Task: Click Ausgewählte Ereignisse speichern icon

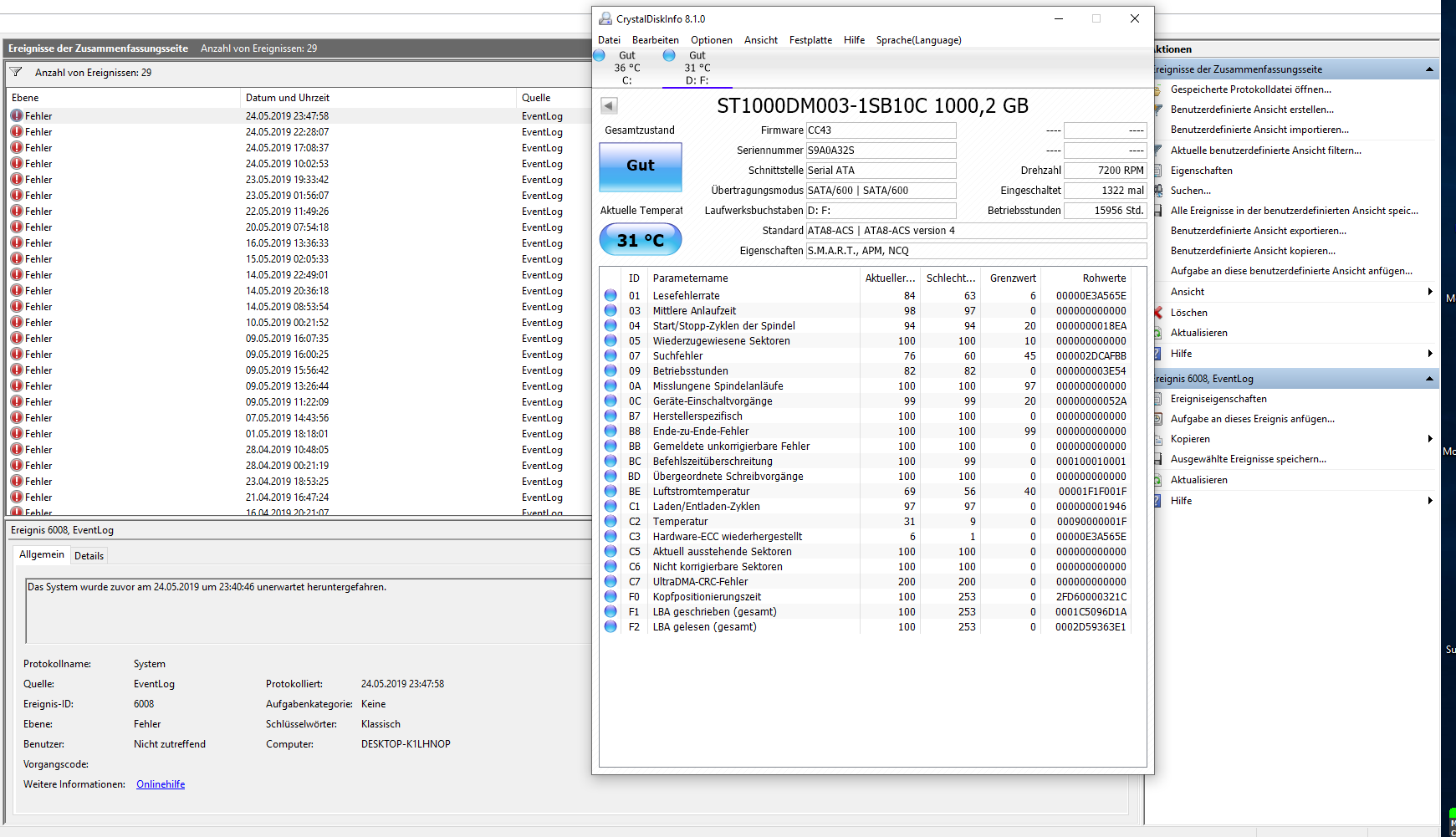Action: [x=1158, y=459]
